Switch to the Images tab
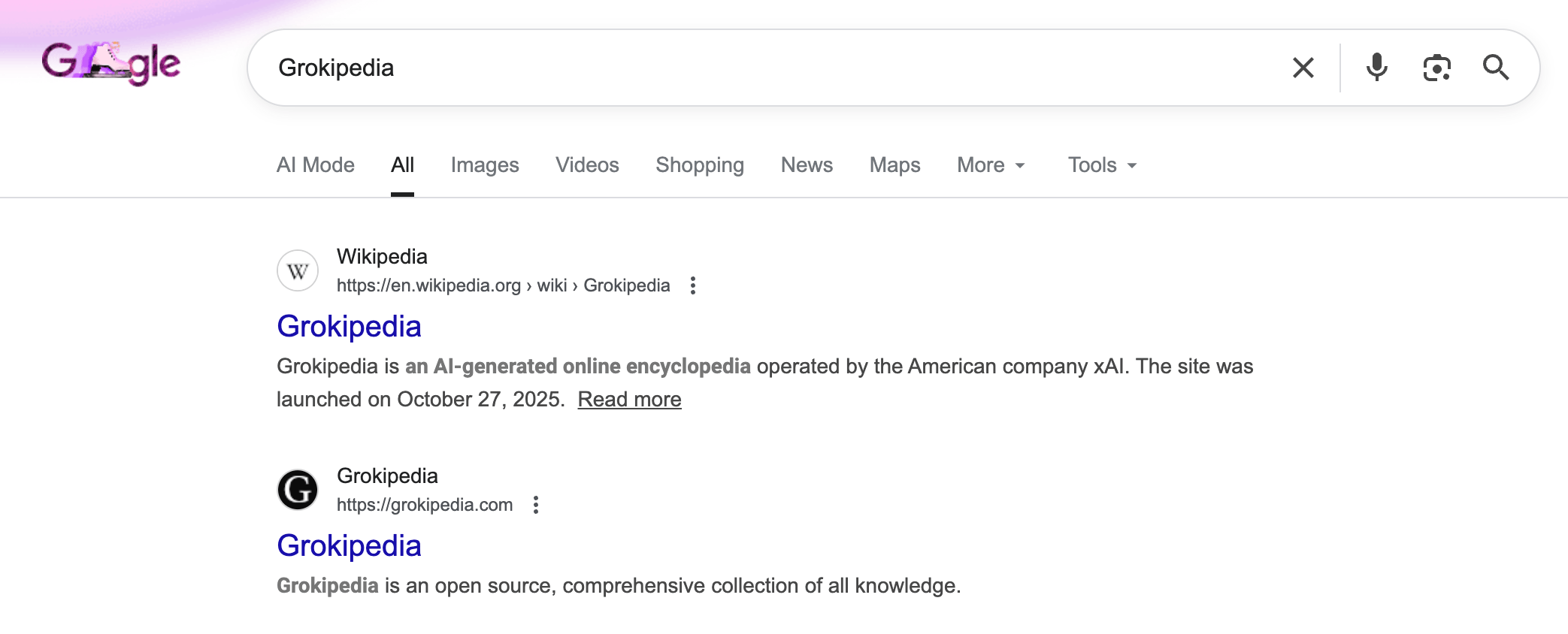The height and width of the screenshot is (634, 1568). coord(485,165)
